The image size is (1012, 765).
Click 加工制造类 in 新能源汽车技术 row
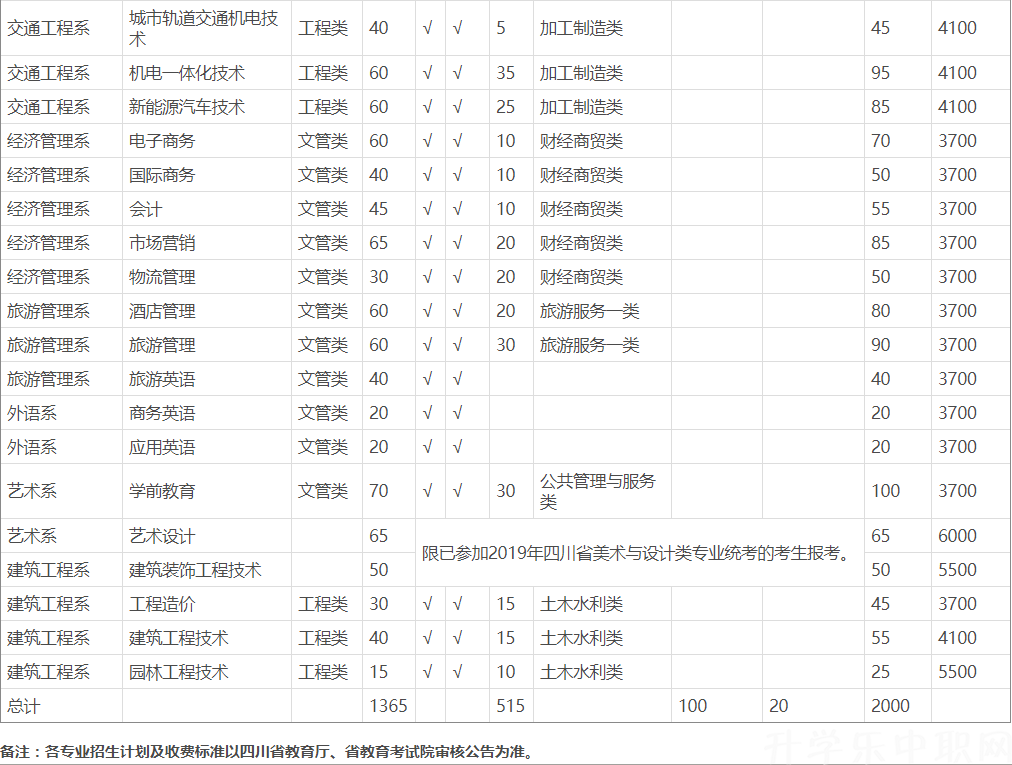tap(602, 107)
